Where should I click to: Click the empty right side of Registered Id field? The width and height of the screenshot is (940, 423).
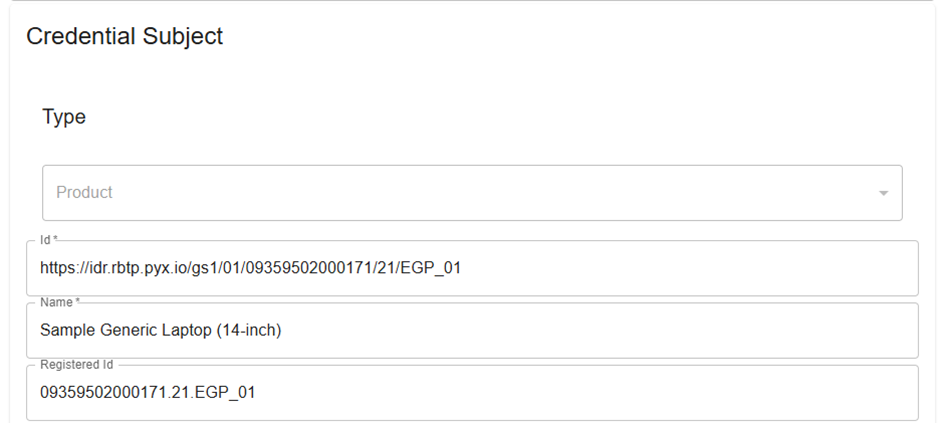click(x=700, y=392)
